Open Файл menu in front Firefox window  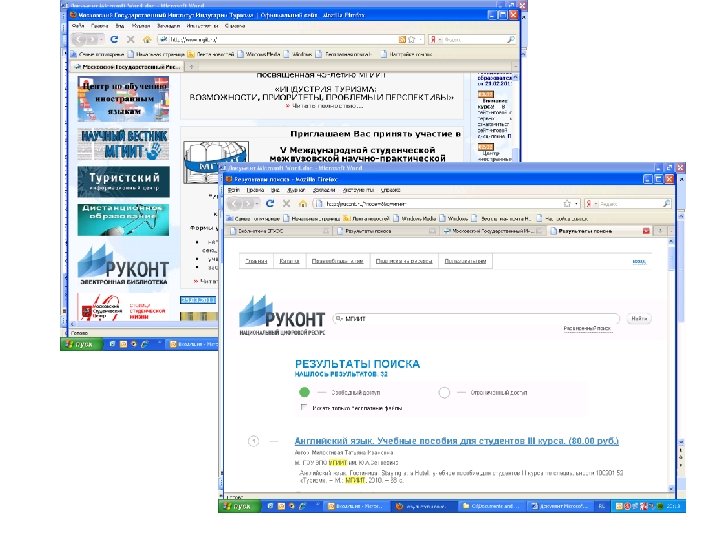click(x=234, y=190)
